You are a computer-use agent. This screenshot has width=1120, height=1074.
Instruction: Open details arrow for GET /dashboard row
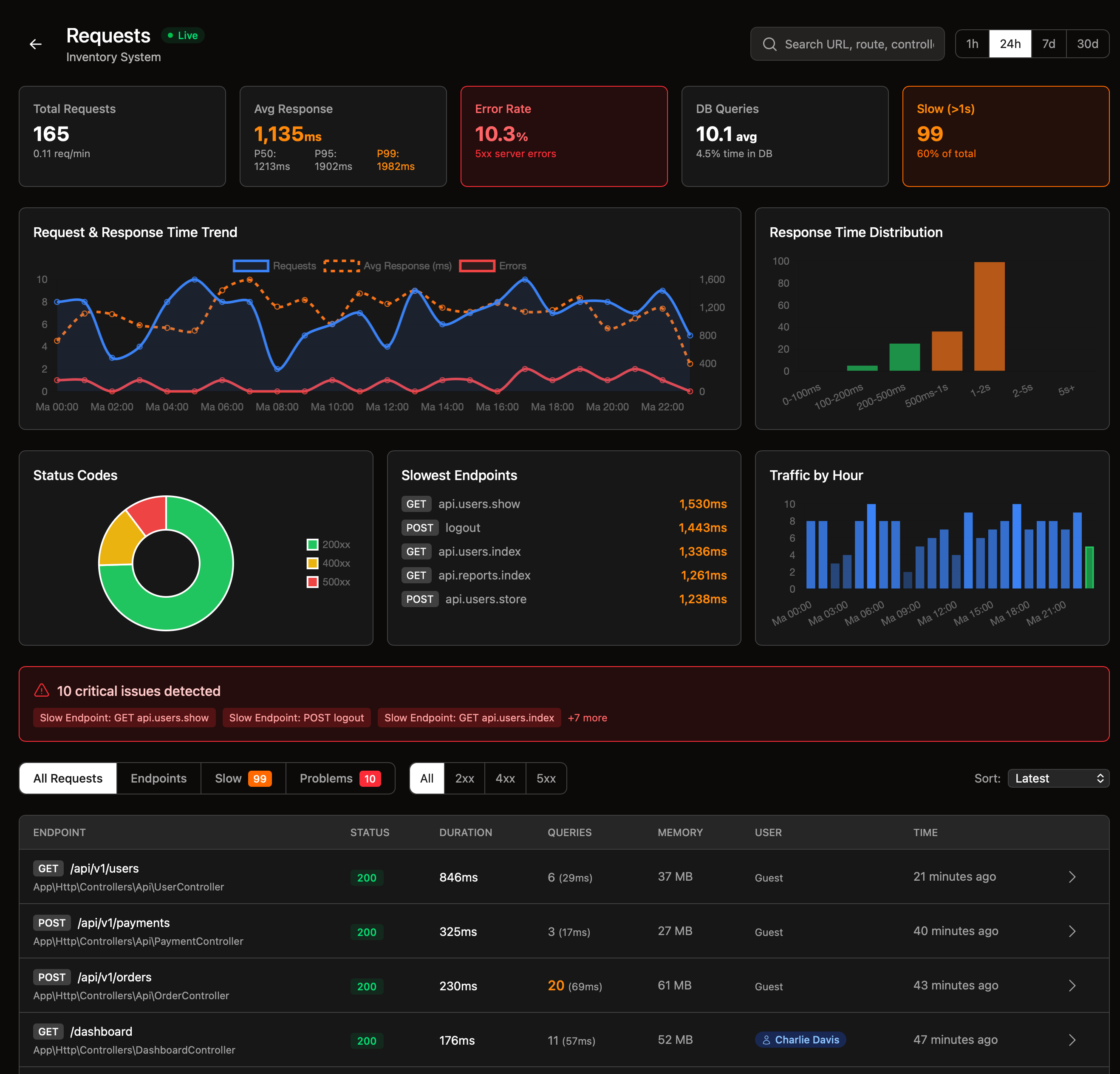1072,1040
